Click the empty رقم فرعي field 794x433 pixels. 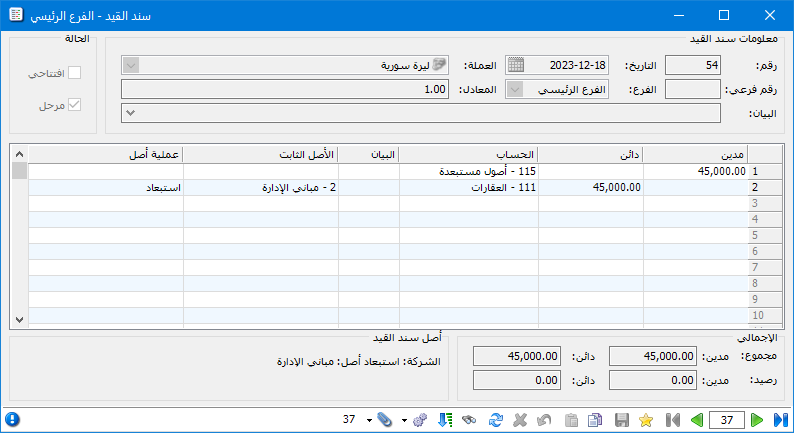click(692, 90)
